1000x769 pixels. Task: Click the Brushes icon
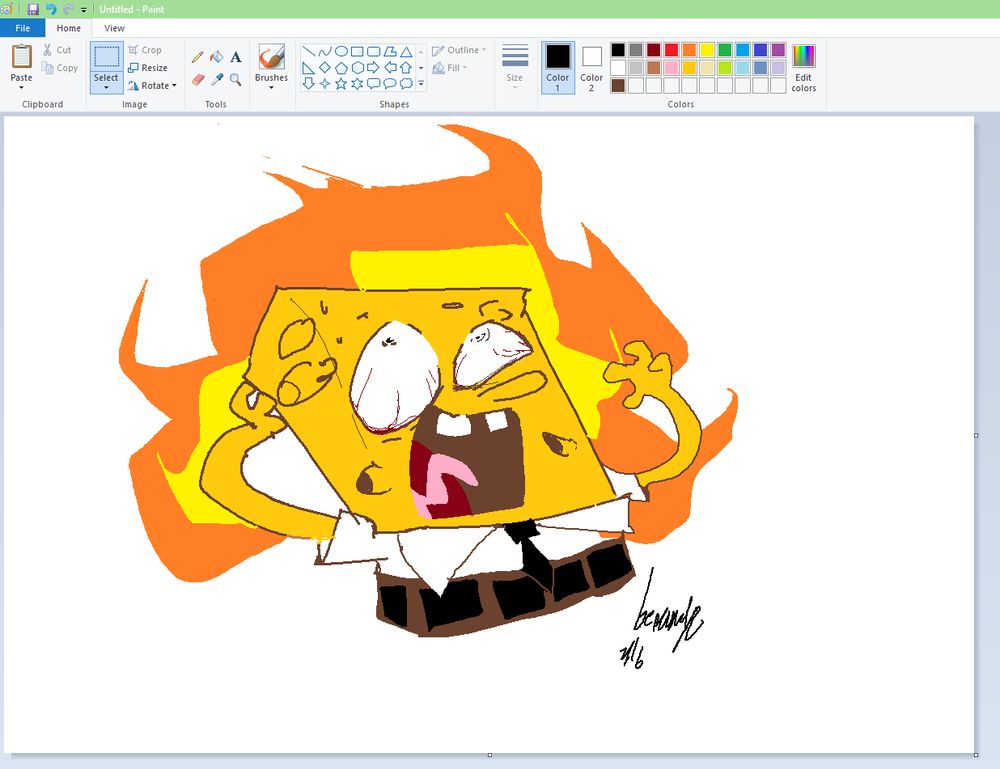tap(271, 56)
